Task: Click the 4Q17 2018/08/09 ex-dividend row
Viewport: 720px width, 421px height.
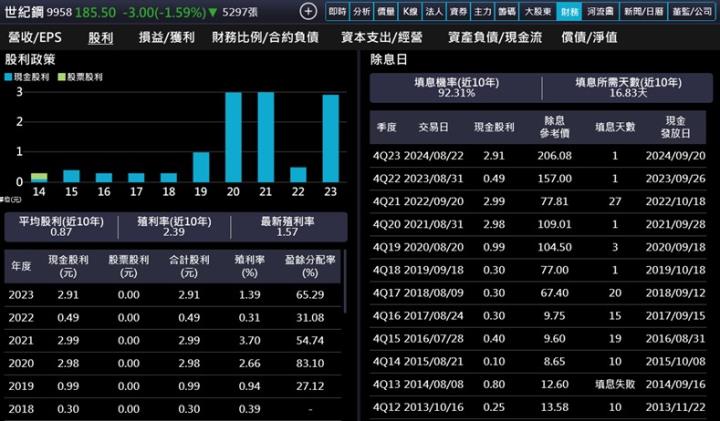Action: click(x=539, y=293)
